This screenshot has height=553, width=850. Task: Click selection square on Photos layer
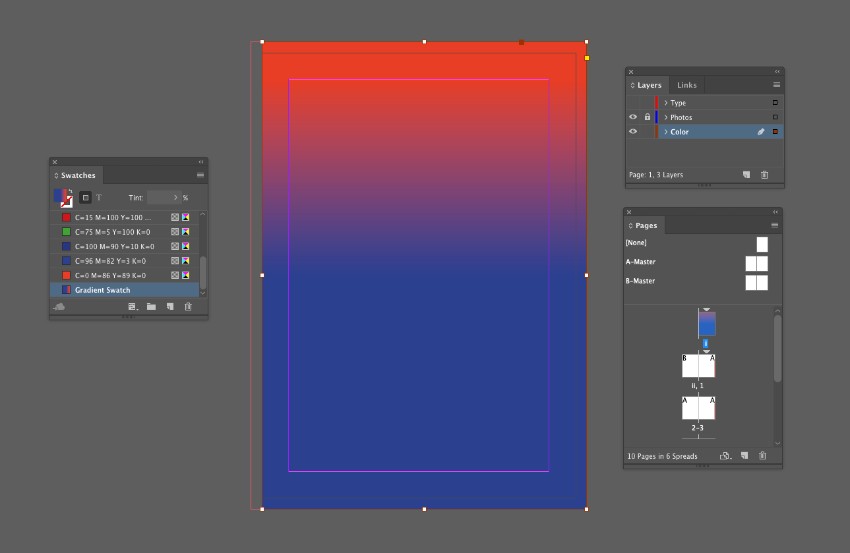775,117
